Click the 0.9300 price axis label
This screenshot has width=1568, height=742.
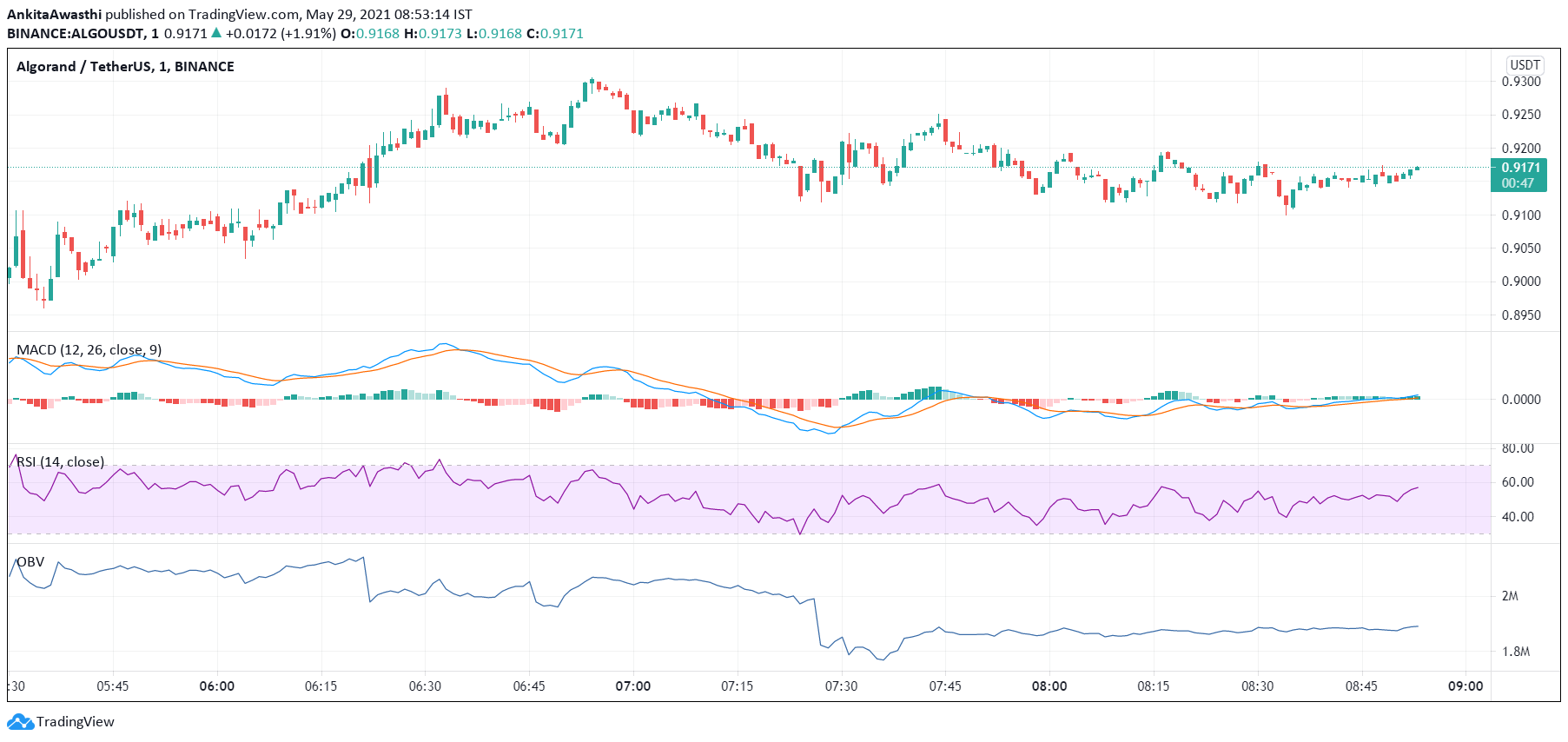[1521, 82]
